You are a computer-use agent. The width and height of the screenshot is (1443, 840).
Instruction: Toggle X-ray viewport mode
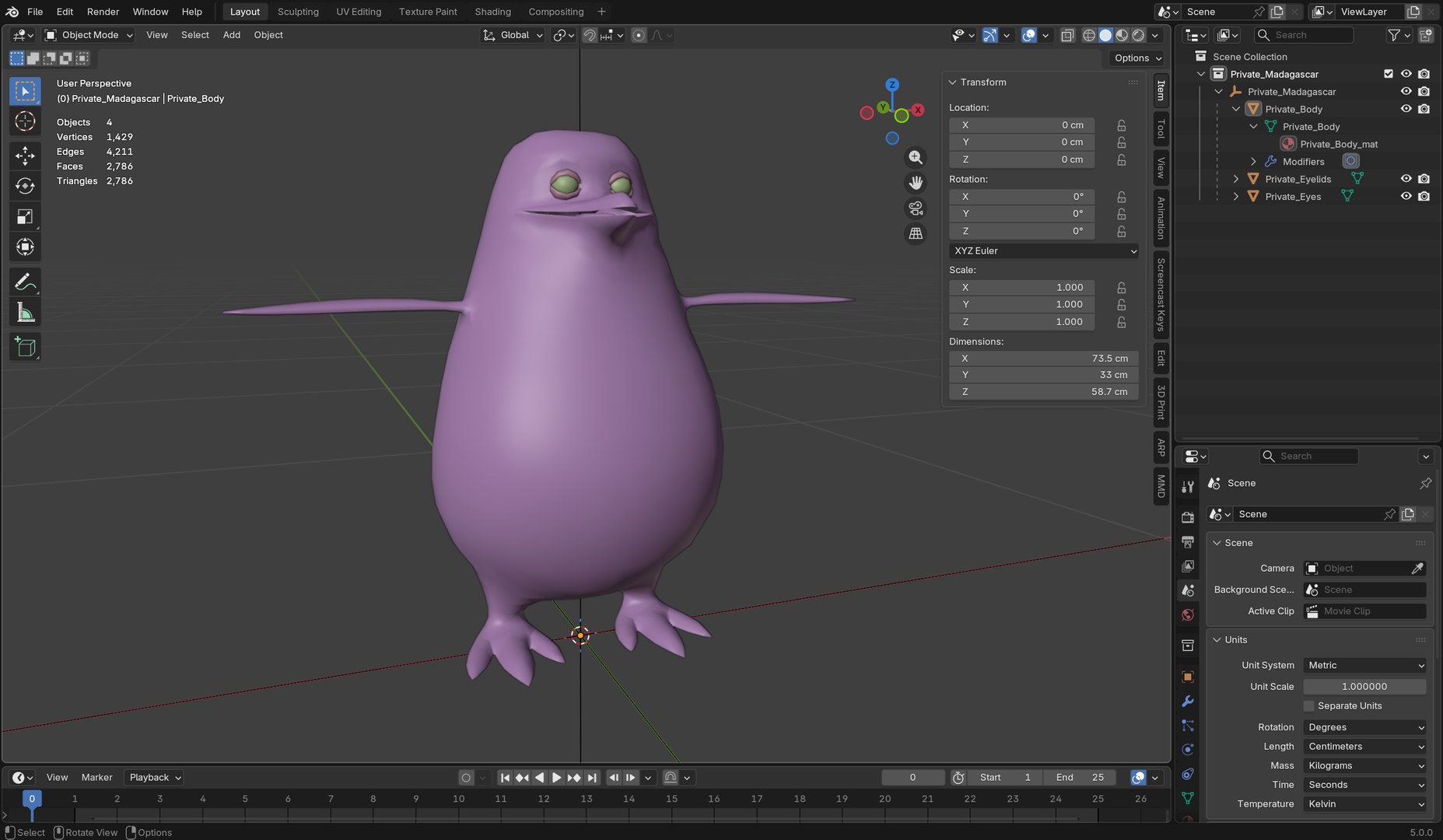(x=1067, y=35)
